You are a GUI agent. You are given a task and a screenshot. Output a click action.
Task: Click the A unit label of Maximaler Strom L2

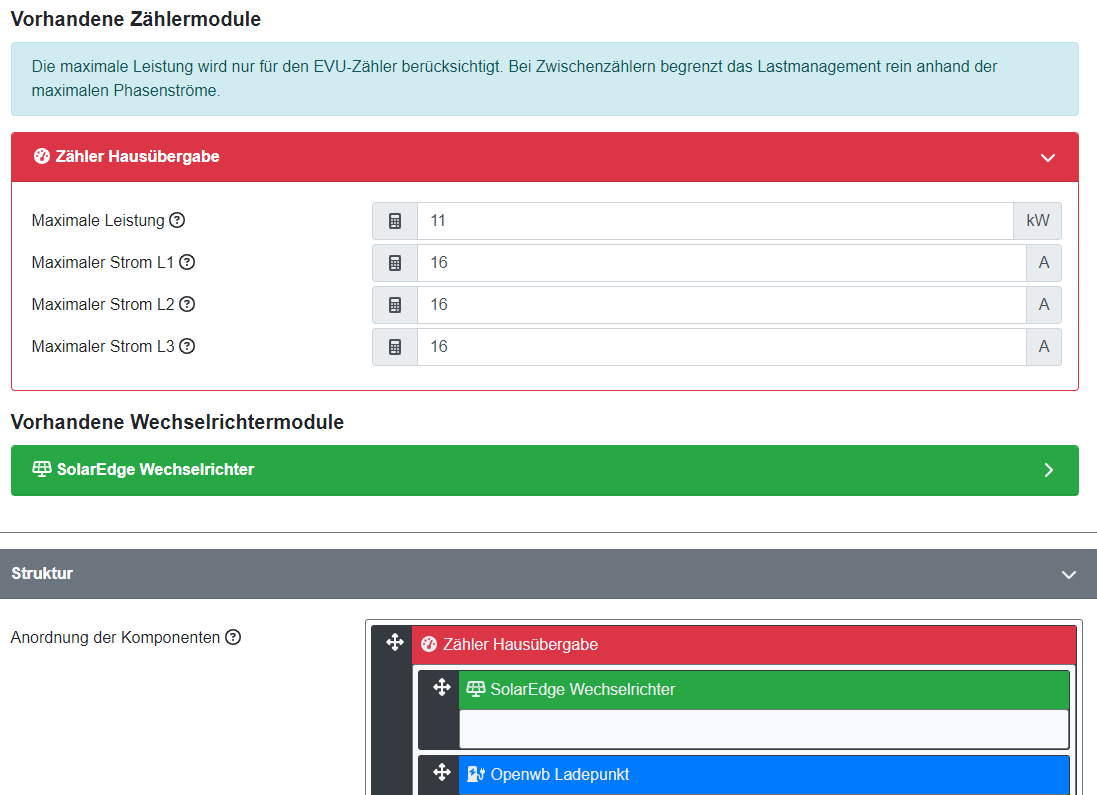click(x=1044, y=305)
